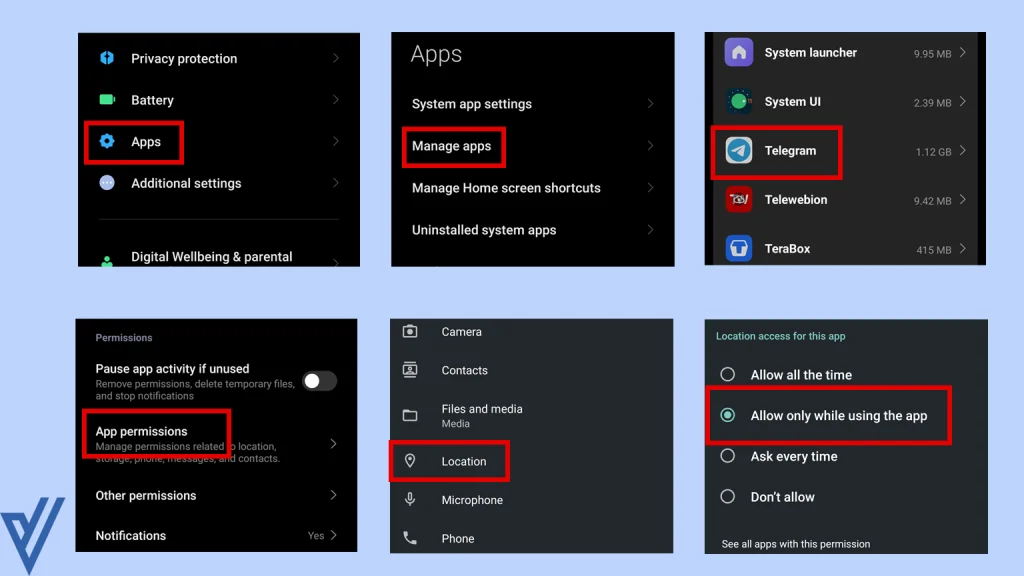The width and height of the screenshot is (1024, 576).
Task: Click the Telewebion app icon
Action: pyautogui.click(x=739, y=200)
